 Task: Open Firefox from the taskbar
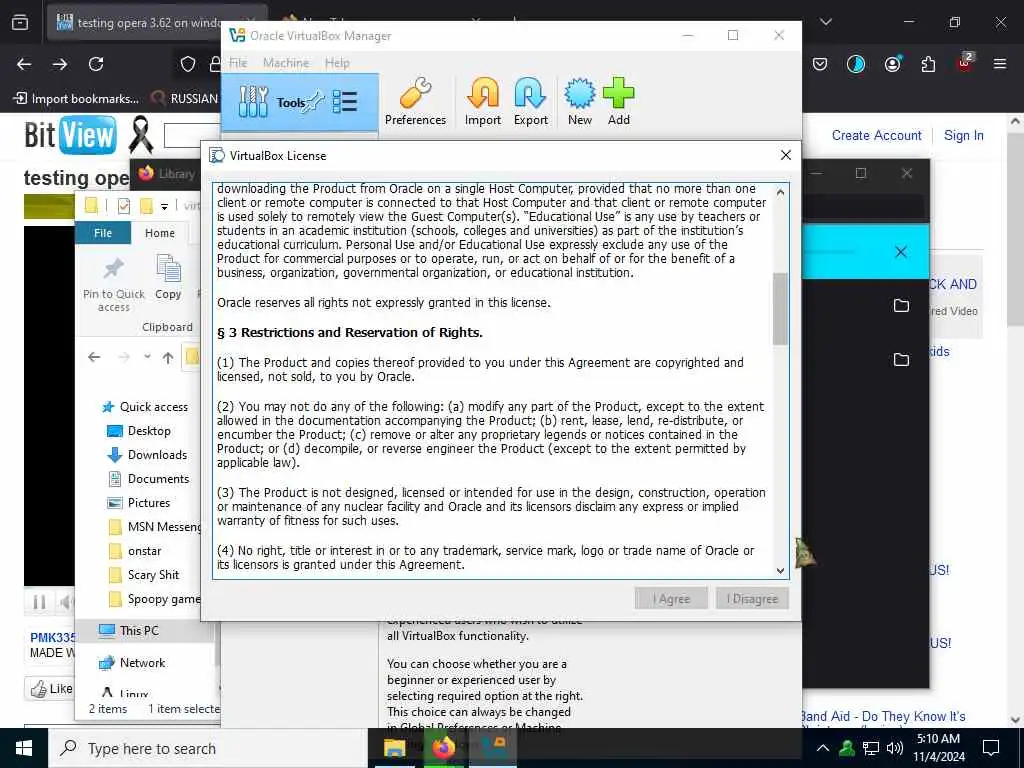coord(443,748)
